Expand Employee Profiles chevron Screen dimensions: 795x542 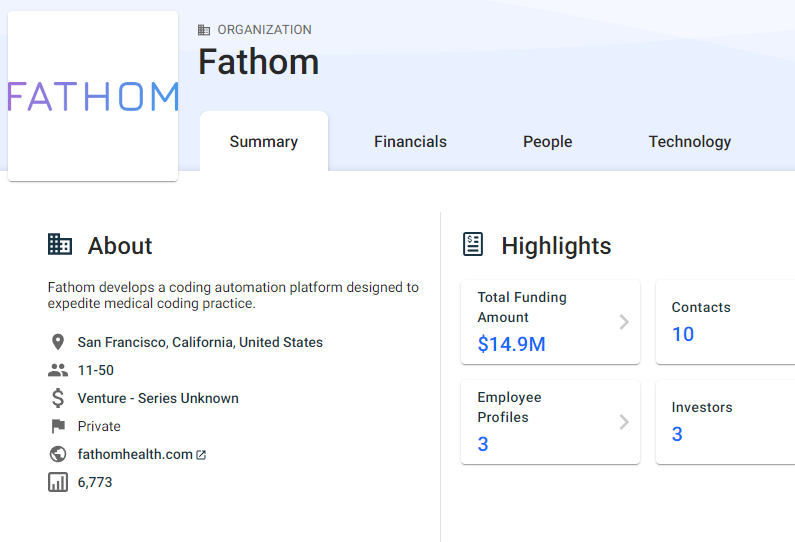(x=624, y=422)
